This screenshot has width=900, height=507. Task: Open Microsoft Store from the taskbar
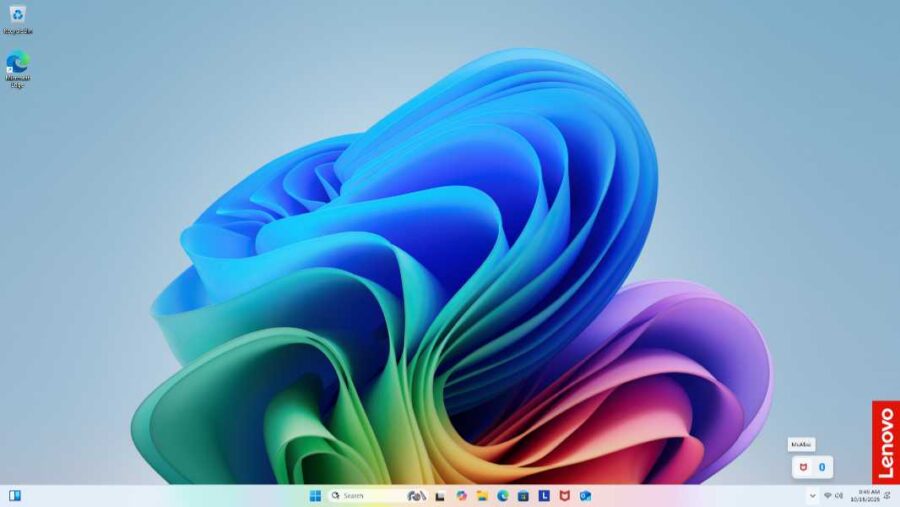tap(523, 496)
